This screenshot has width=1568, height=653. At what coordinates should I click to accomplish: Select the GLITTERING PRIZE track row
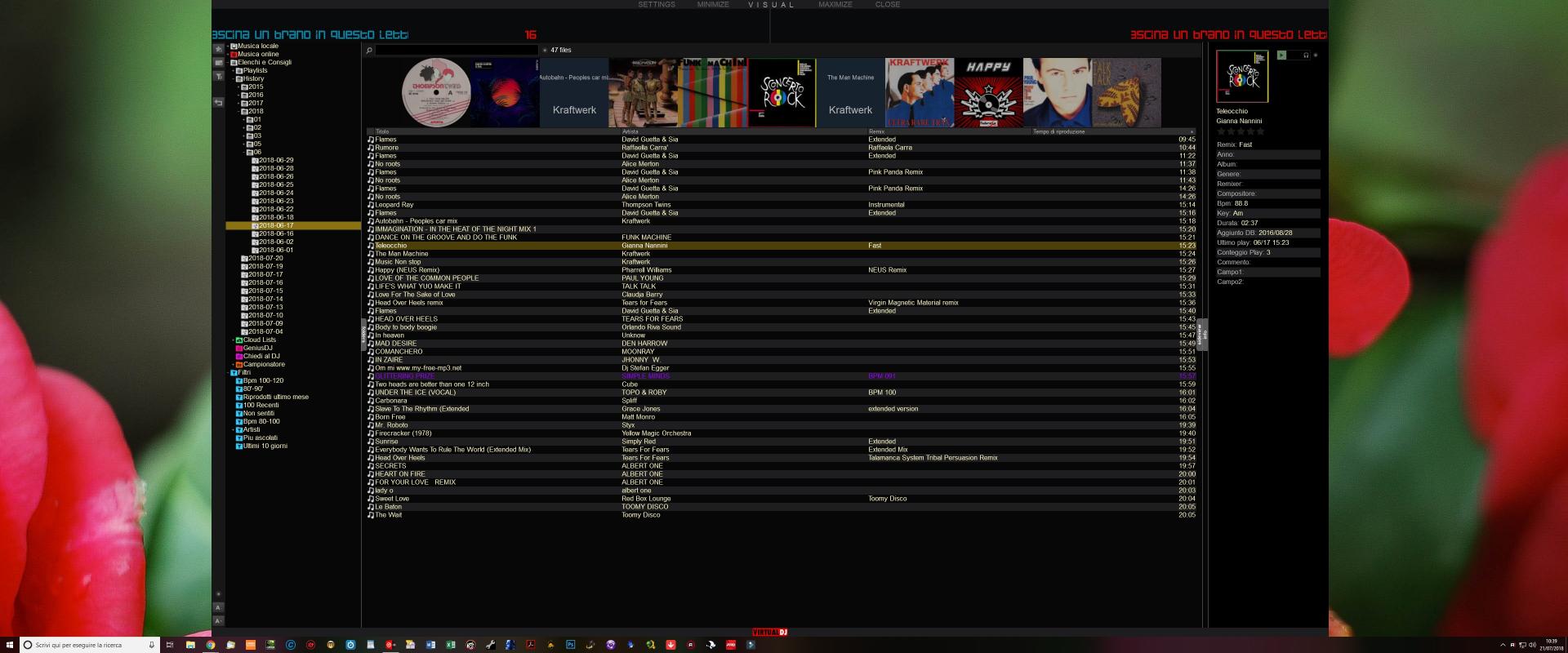(781, 376)
